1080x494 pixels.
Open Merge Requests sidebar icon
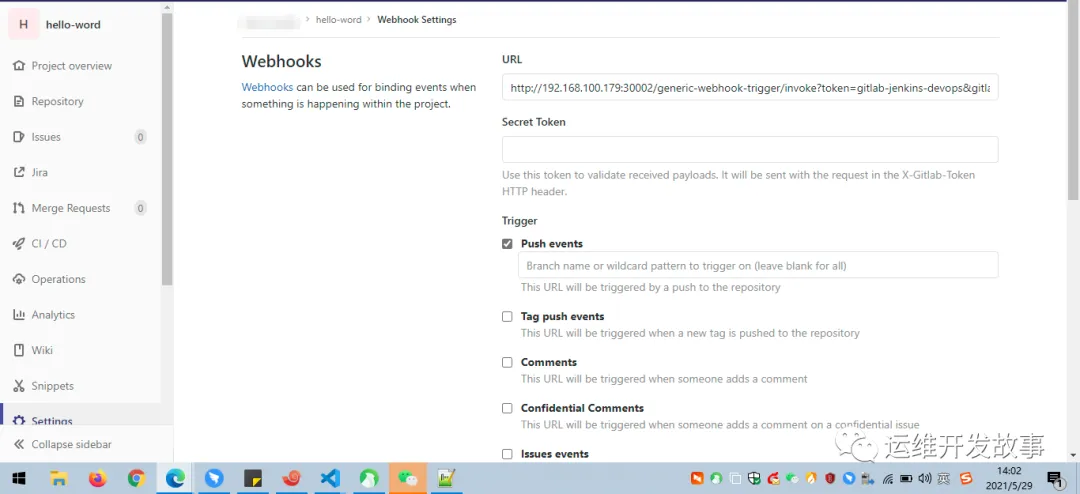click(x=19, y=208)
